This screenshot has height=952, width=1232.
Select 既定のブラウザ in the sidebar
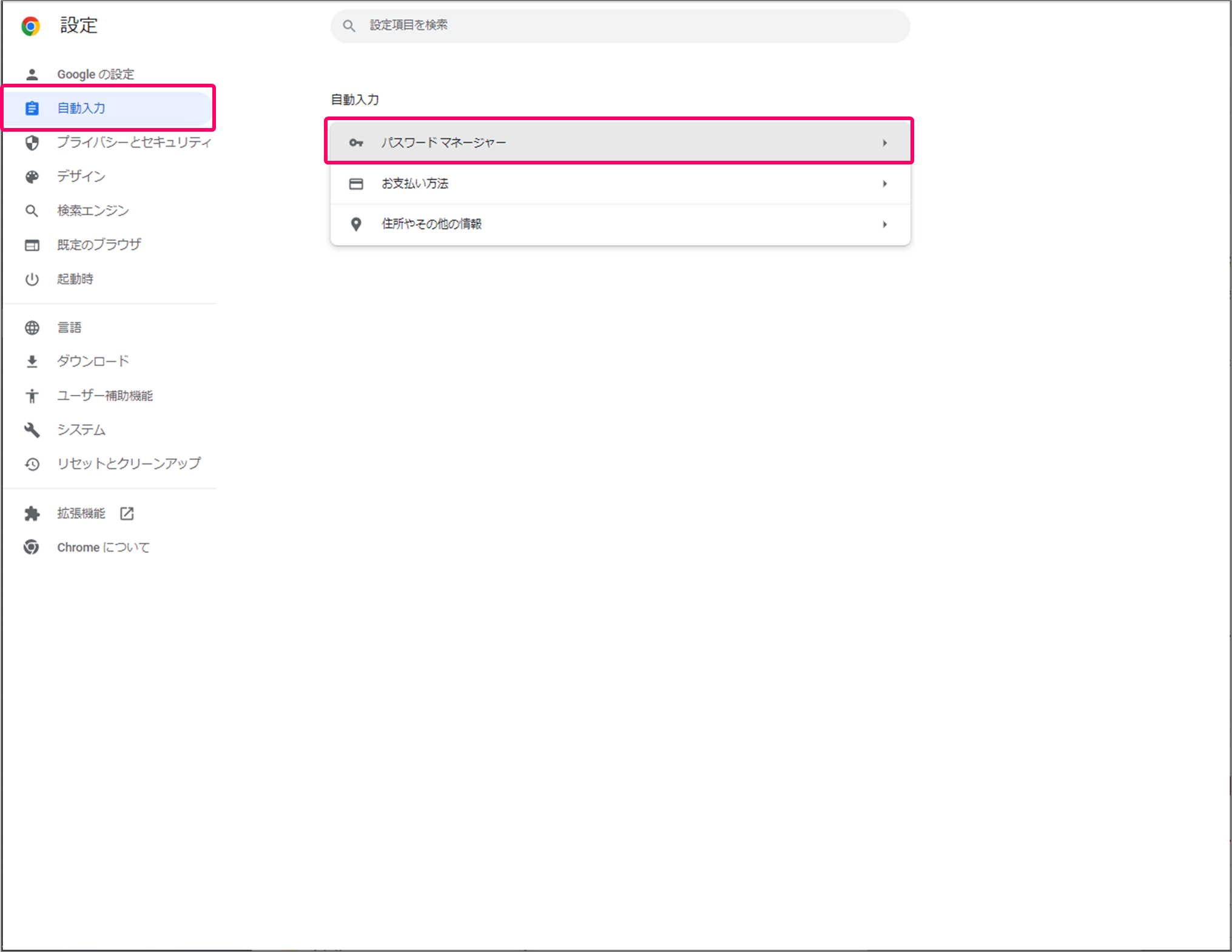click(99, 245)
